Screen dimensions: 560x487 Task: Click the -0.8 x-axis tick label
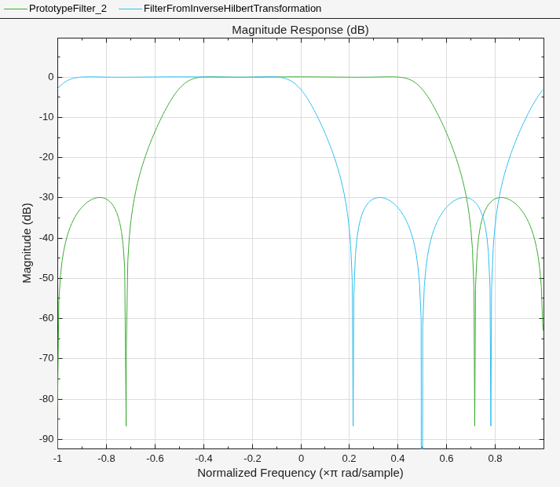106,458
